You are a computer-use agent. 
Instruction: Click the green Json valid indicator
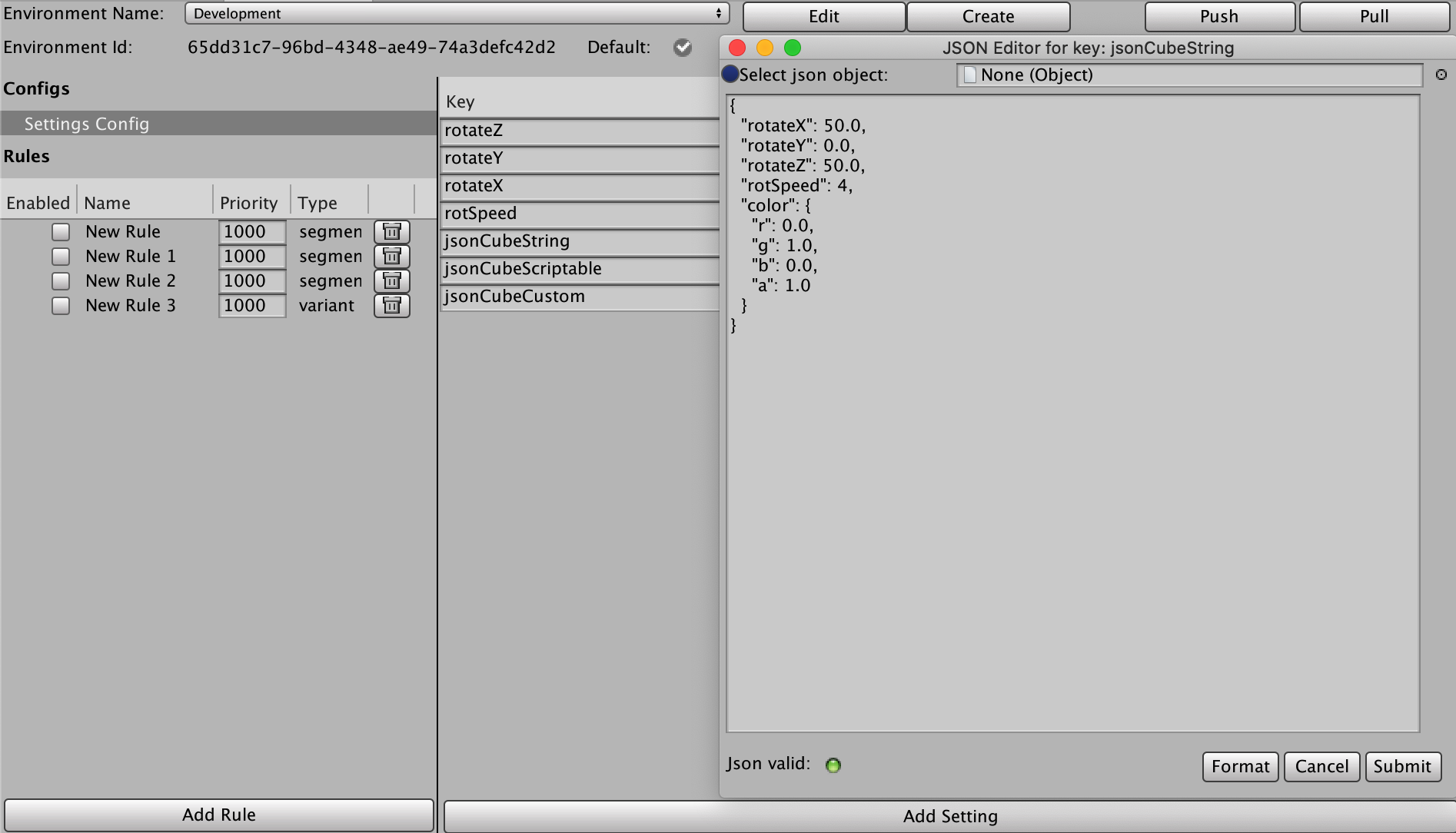[835, 765]
